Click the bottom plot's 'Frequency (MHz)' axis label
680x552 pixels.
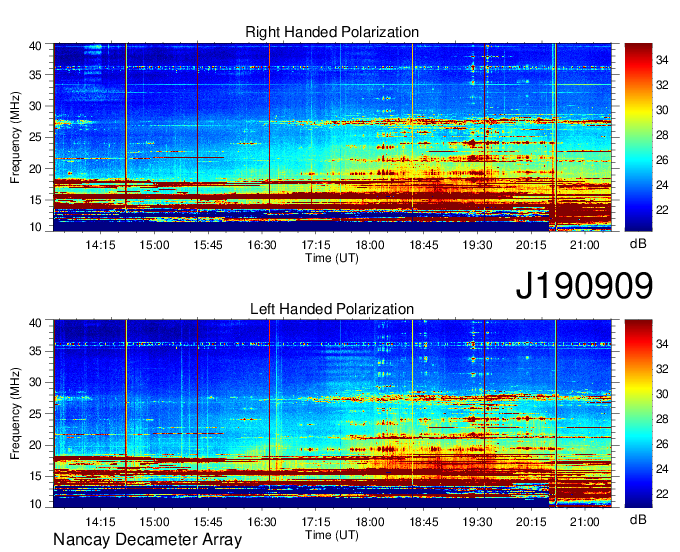pos(15,414)
